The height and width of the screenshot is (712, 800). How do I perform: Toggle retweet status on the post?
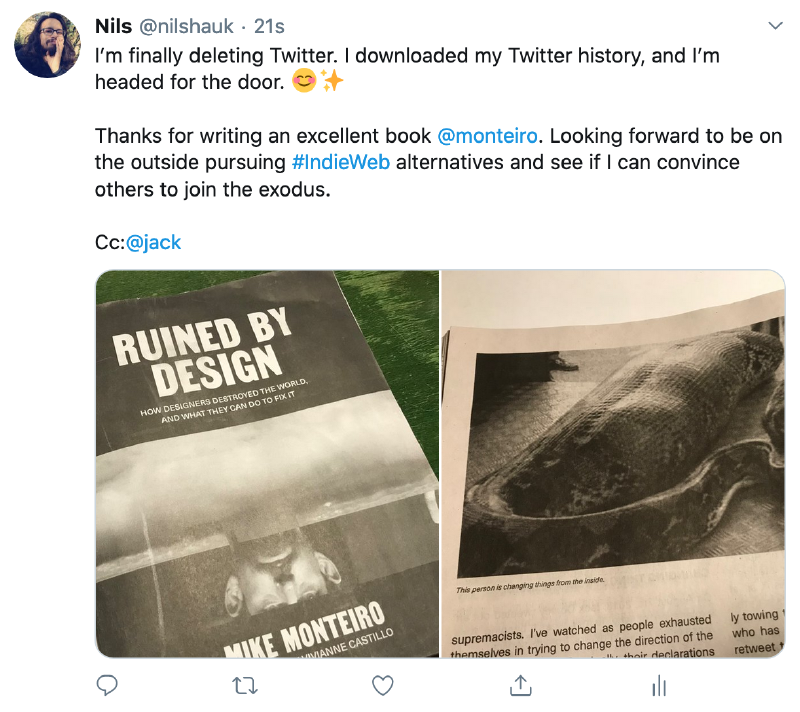(x=243, y=686)
